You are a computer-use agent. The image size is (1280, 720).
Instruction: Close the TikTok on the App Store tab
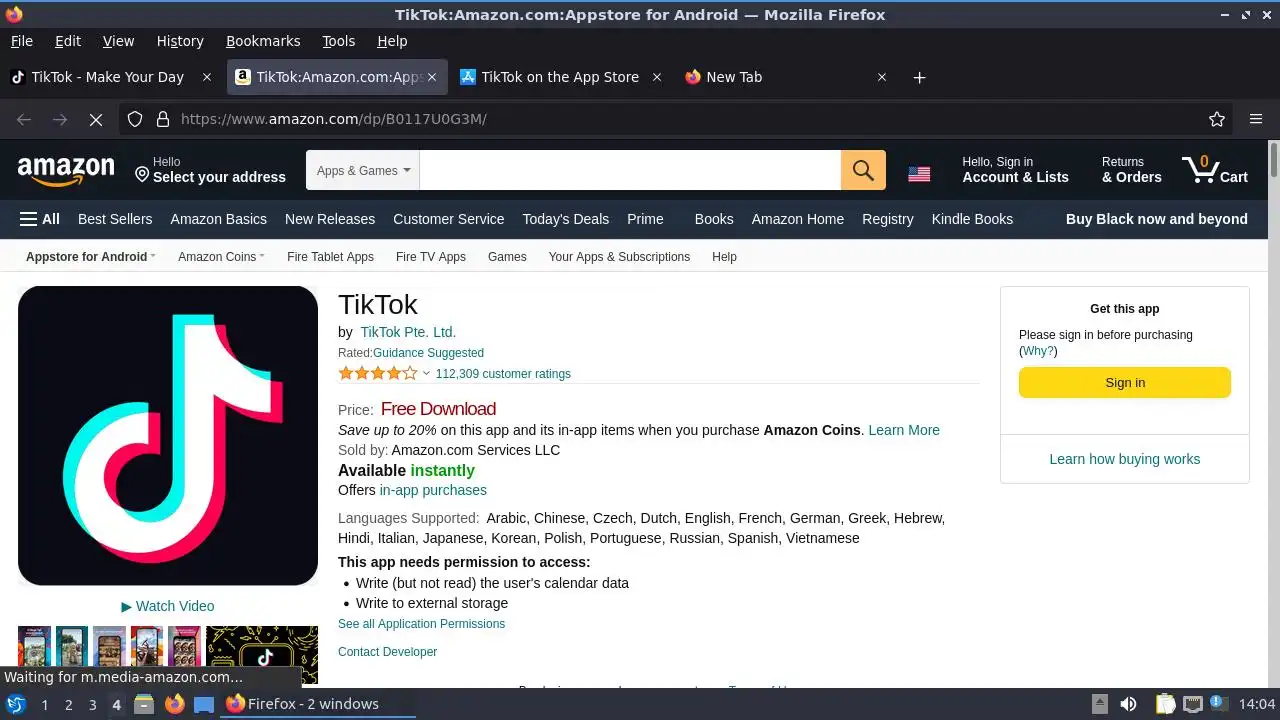(657, 77)
